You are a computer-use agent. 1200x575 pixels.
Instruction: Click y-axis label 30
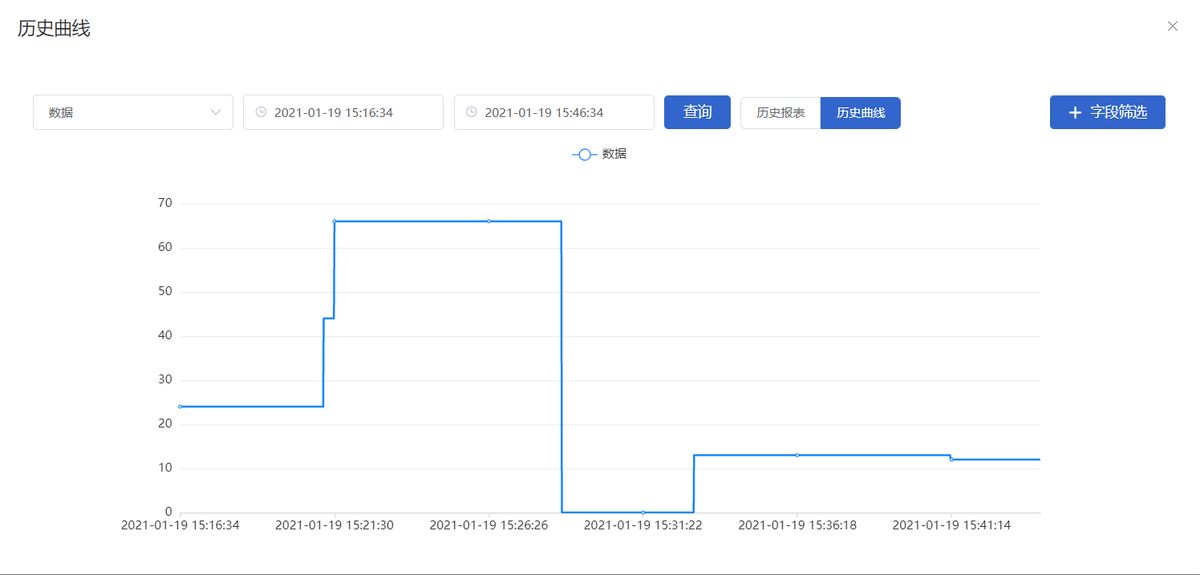pyautogui.click(x=165, y=379)
